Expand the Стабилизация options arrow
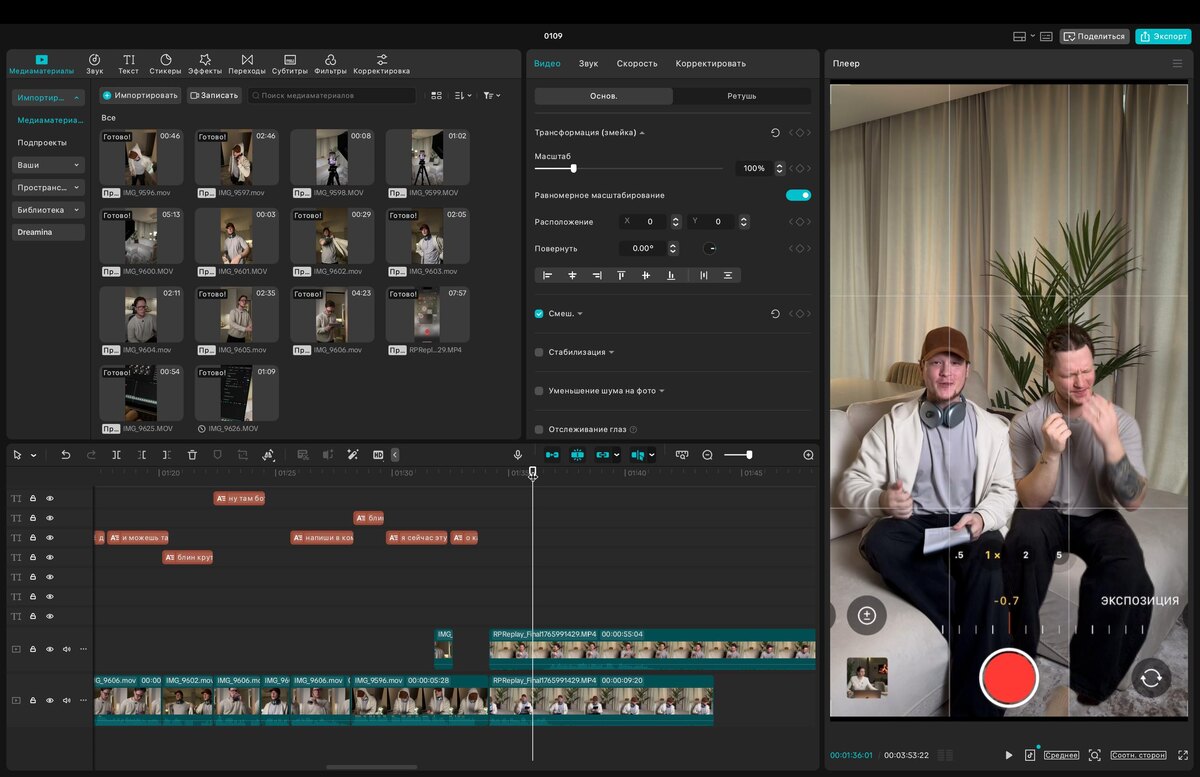Viewport: 1200px width, 777px height. pyautogui.click(x=611, y=352)
